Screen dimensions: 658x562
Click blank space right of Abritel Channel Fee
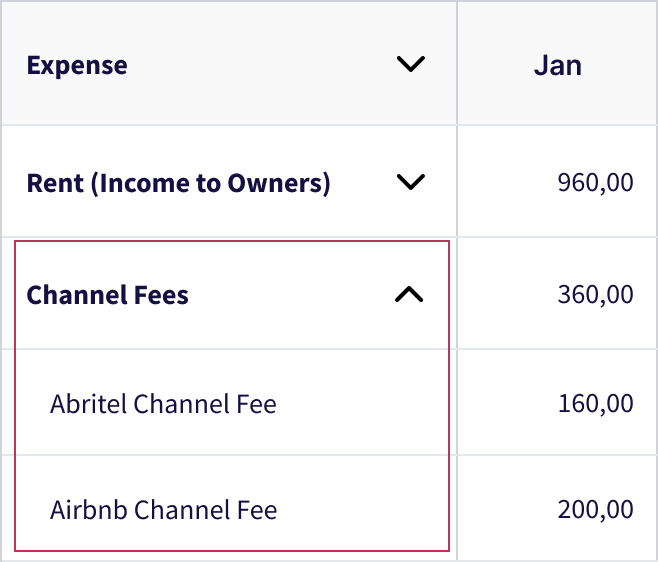pos(360,404)
